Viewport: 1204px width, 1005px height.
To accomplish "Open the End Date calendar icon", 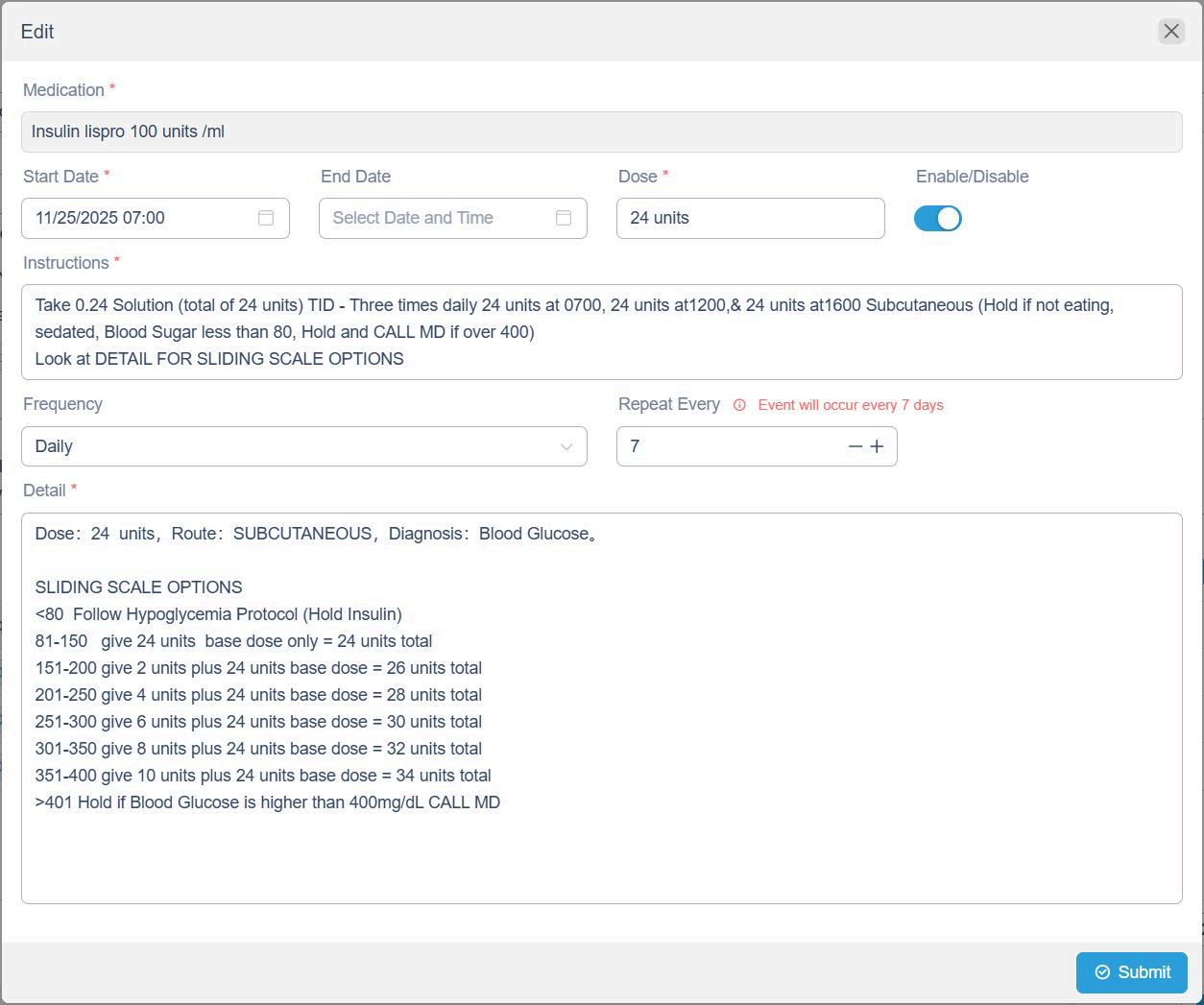I will pos(564,218).
